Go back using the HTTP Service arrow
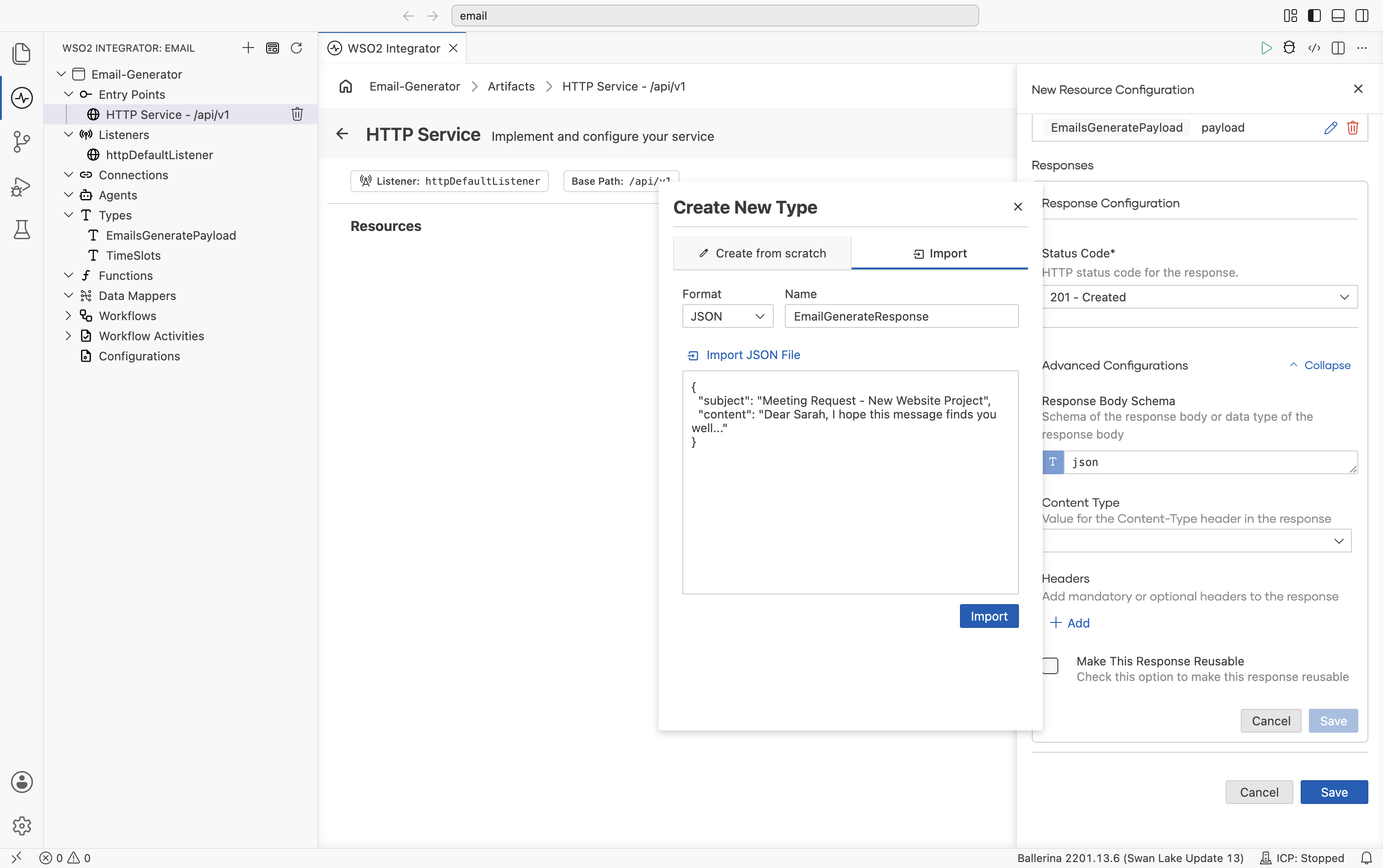Screen dimensions: 1383x868 point(342,134)
